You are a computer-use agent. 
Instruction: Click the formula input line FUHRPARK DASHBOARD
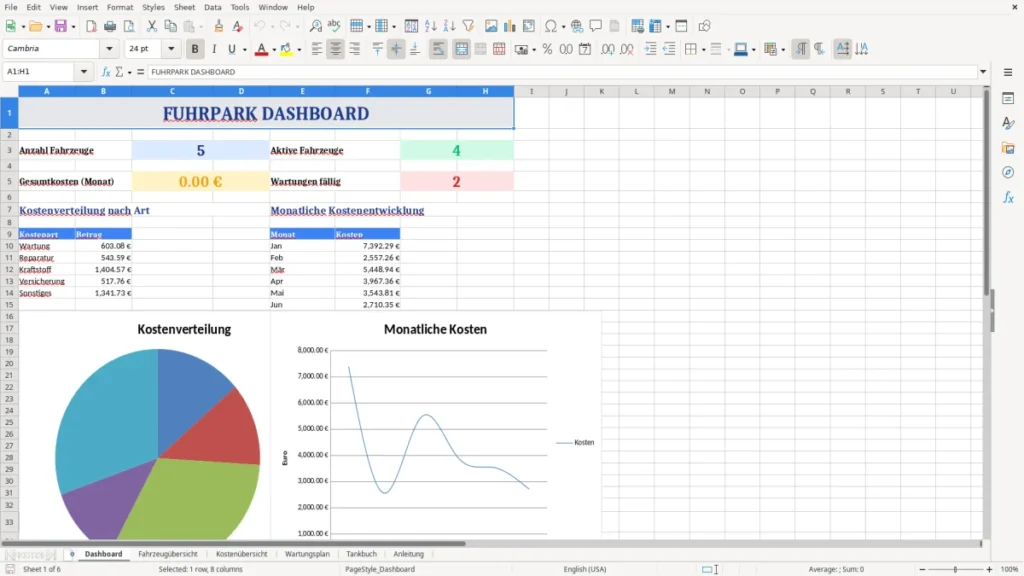[562, 72]
